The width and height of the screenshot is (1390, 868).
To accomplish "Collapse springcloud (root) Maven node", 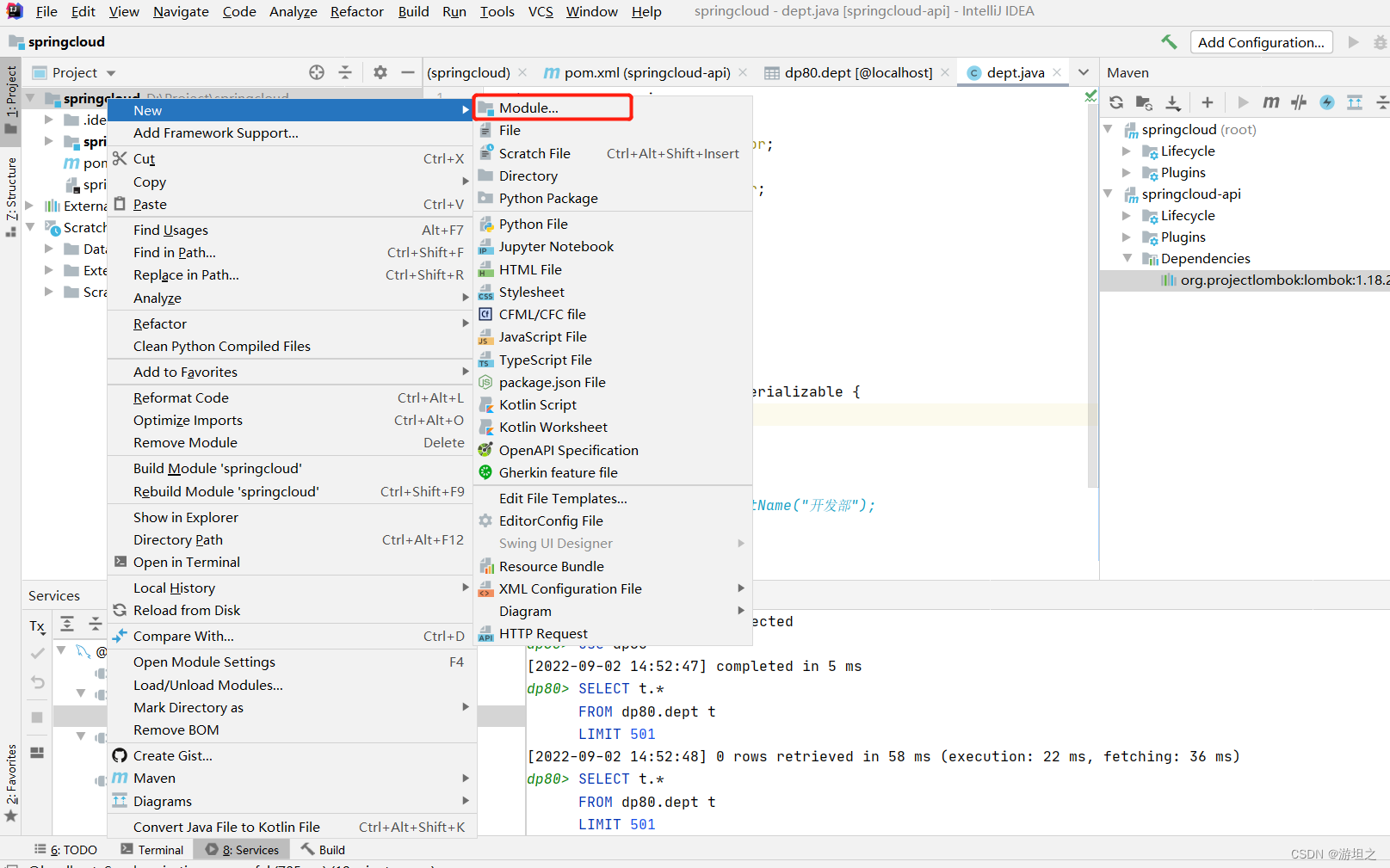I will [1108, 129].
